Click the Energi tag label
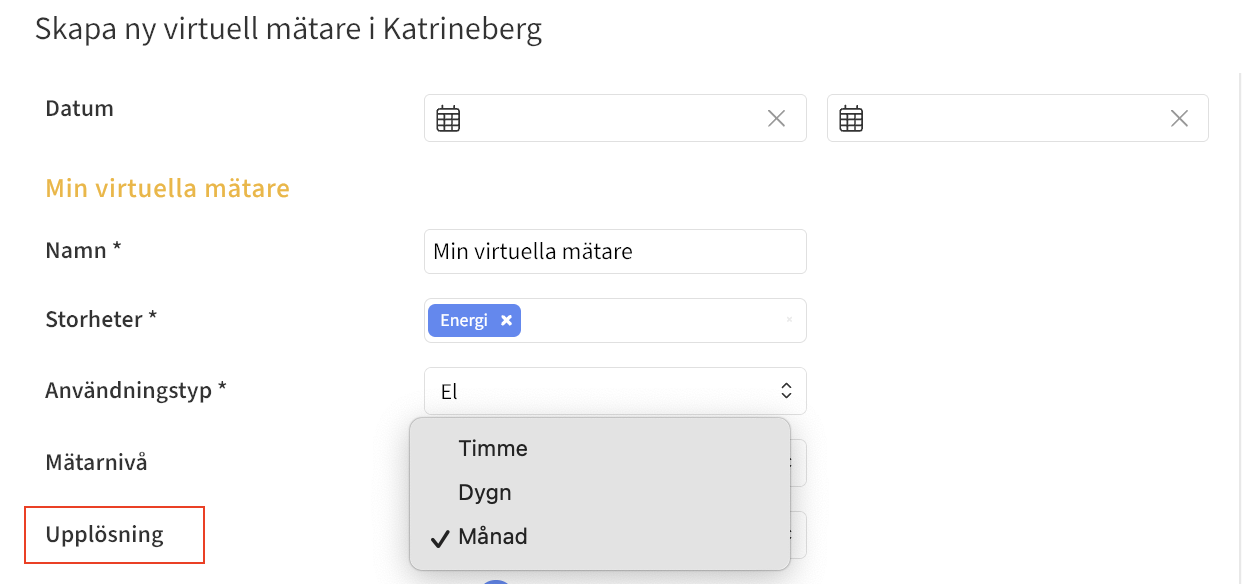Screen dimensions: 1242x584 464,321
